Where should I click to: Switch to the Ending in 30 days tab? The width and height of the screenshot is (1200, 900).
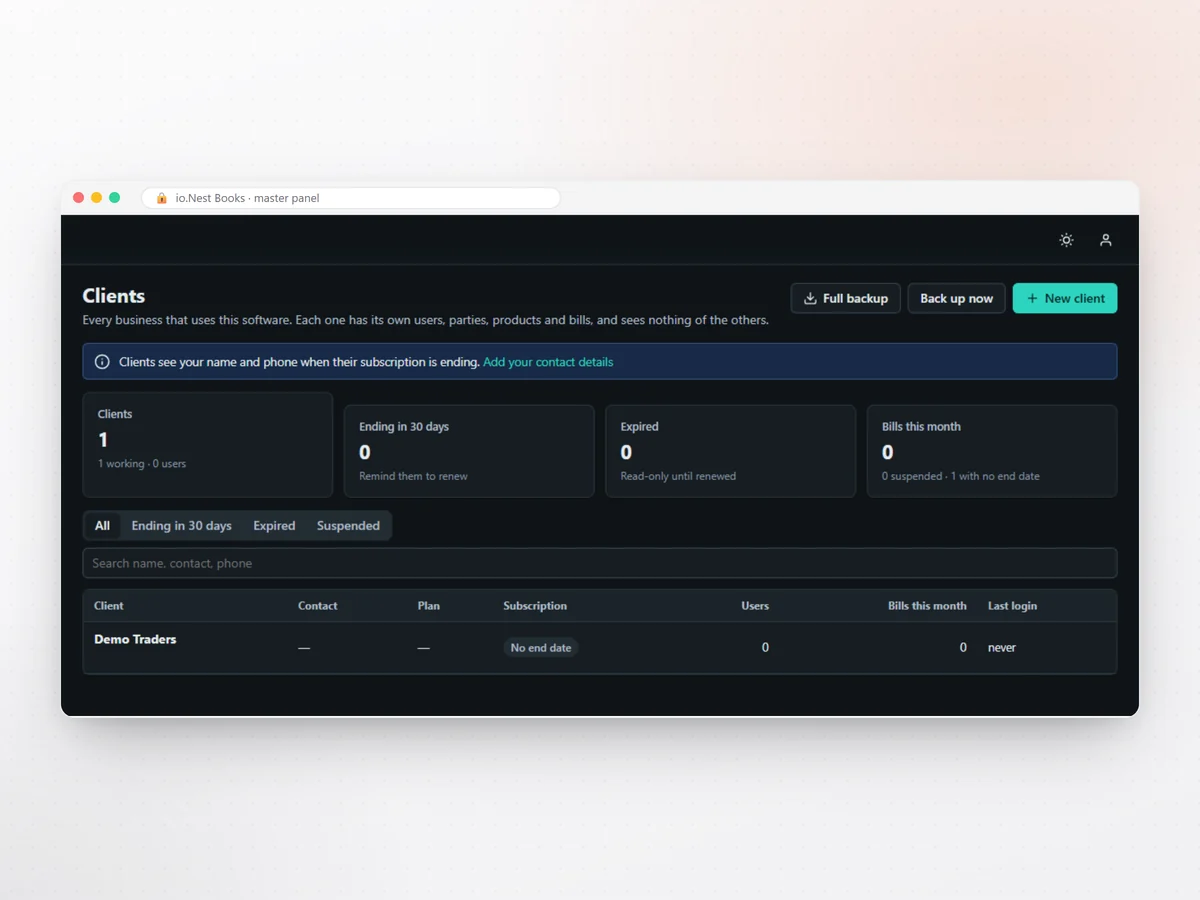pos(181,526)
